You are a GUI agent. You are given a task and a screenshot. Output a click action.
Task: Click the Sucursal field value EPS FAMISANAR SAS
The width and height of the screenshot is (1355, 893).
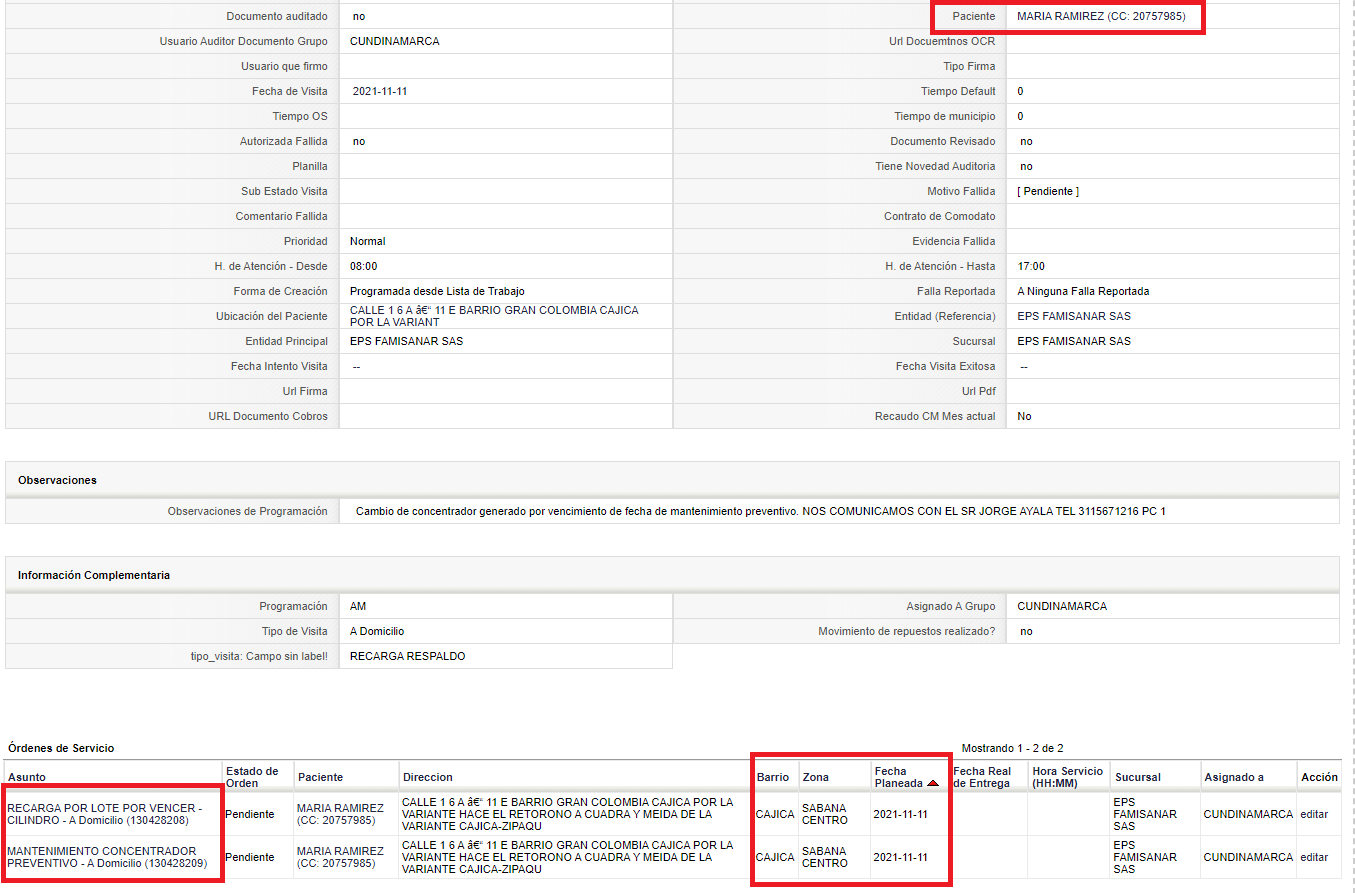pos(1074,341)
